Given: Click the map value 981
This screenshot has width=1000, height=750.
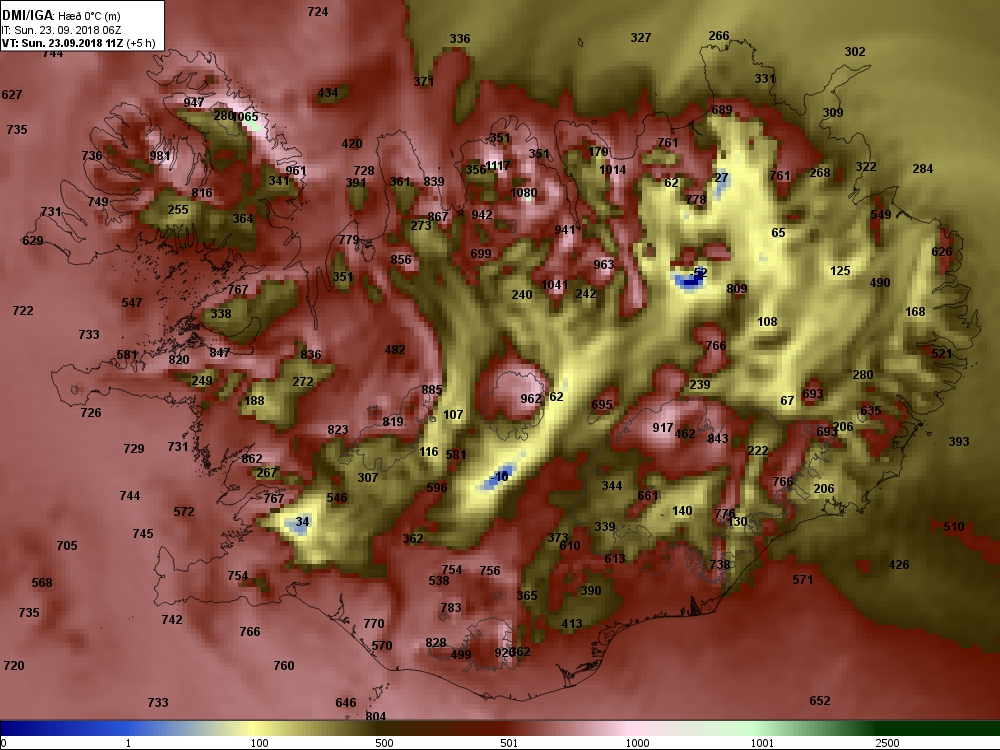Looking at the screenshot, I should pyautogui.click(x=160, y=156).
